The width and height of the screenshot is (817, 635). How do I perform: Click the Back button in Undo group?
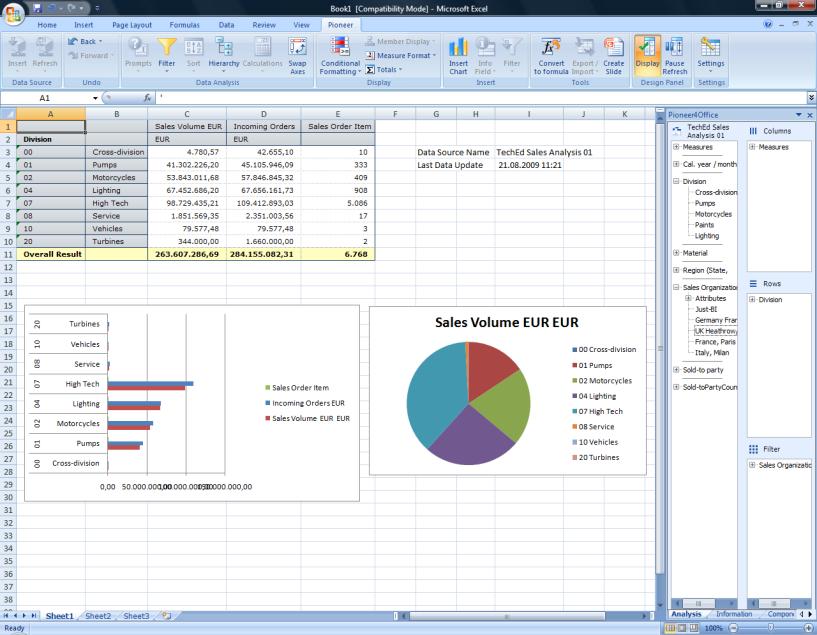click(85, 41)
